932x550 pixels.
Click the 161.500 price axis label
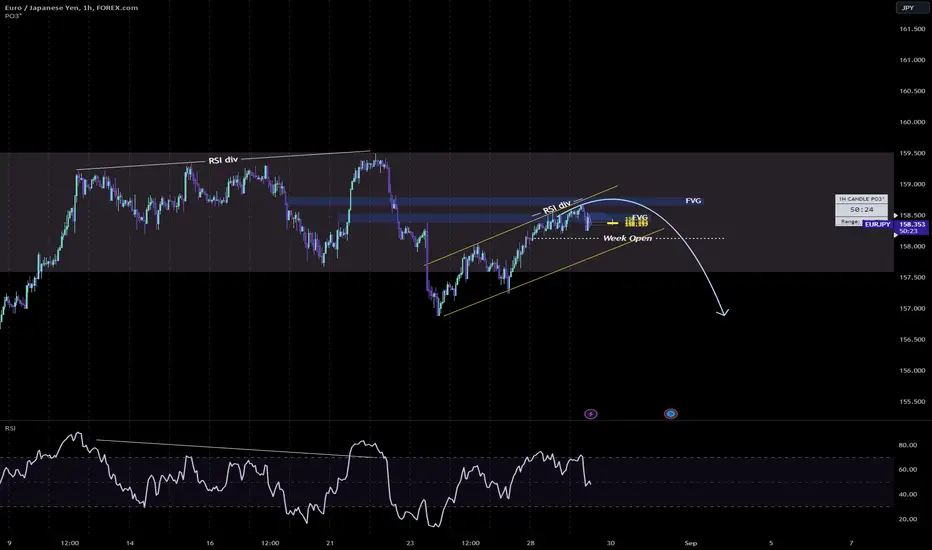[x=912, y=29]
